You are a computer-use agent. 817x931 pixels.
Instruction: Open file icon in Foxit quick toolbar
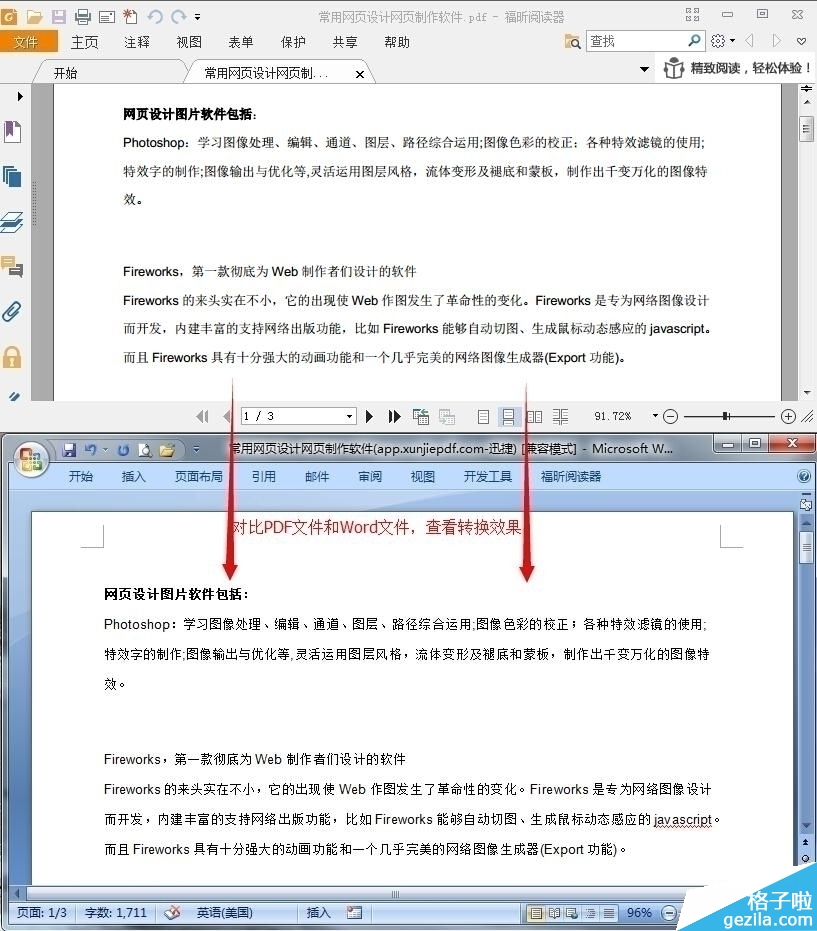pyautogui.click(x=34, y=16)
